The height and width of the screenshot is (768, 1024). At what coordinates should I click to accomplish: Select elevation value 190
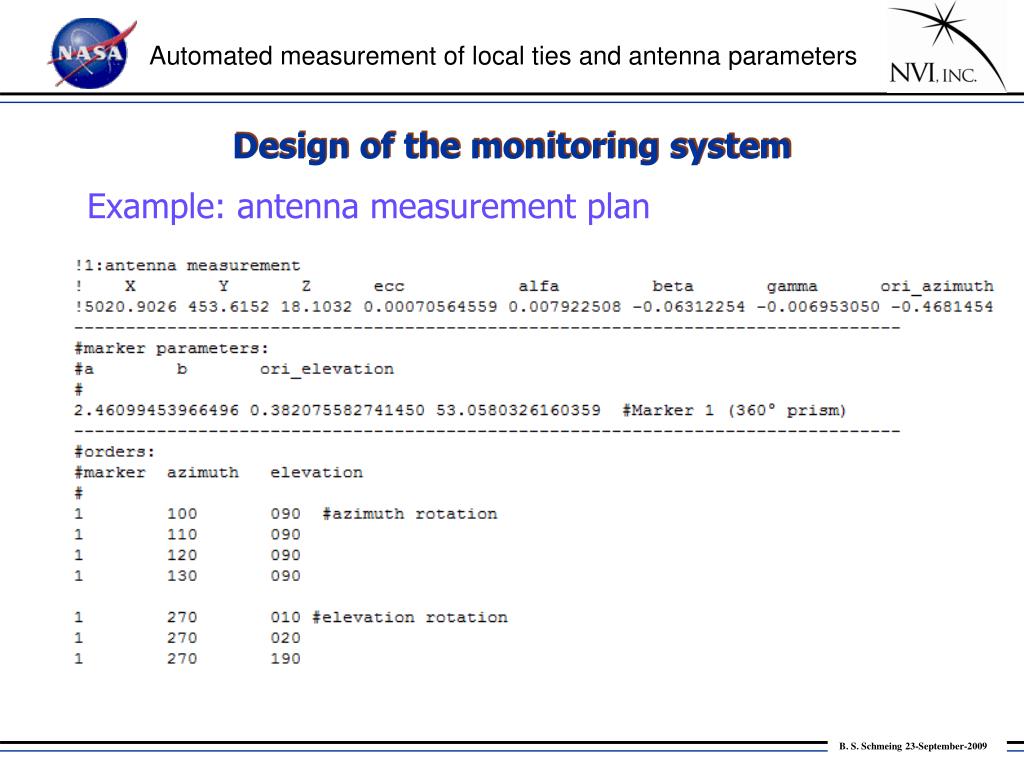285,659
